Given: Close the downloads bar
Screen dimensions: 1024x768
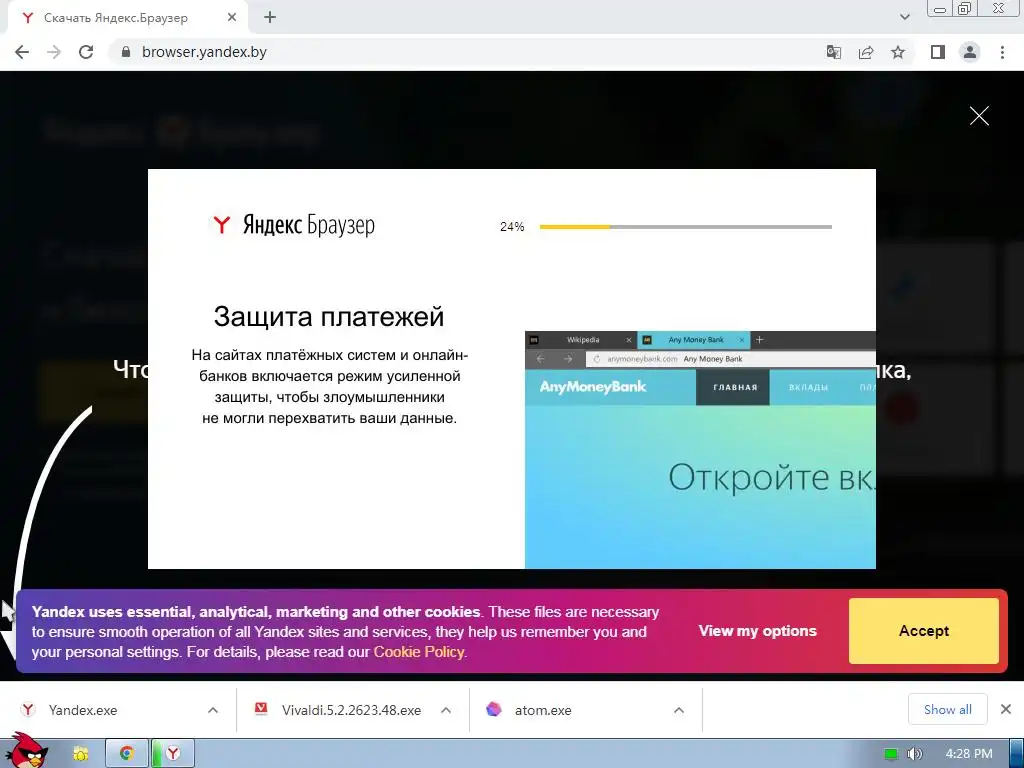Looking at the screenshot, I should click(x=1006, y=709).
